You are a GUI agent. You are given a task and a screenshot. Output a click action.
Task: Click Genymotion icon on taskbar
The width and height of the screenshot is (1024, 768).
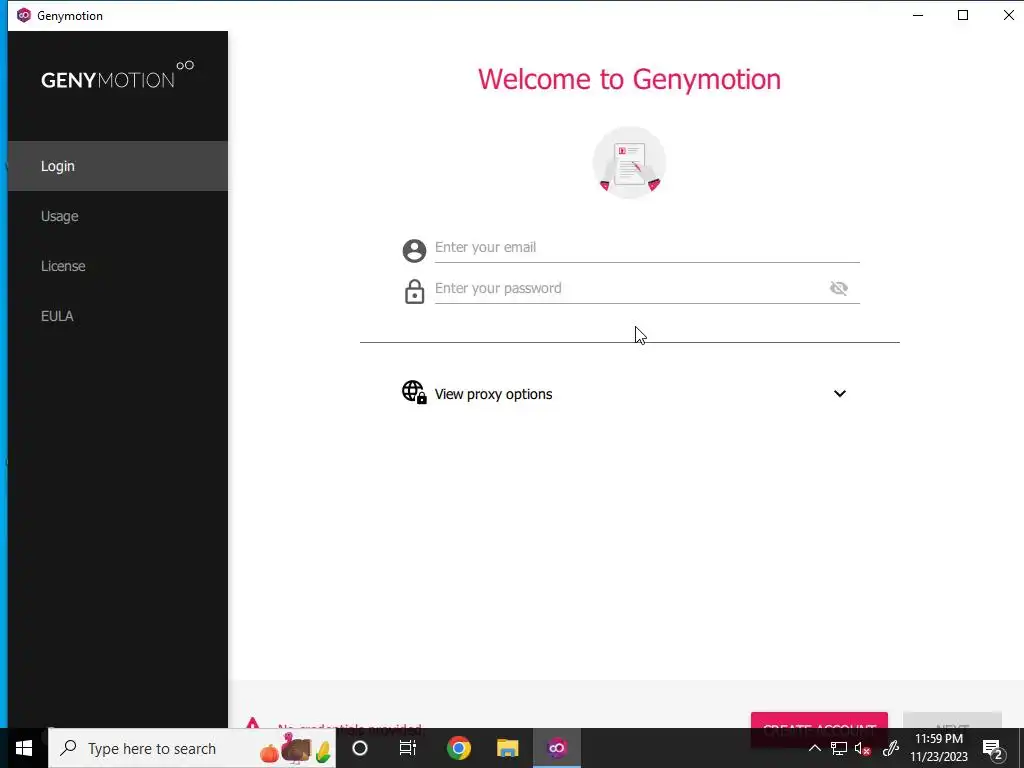(x=557, y=748)
